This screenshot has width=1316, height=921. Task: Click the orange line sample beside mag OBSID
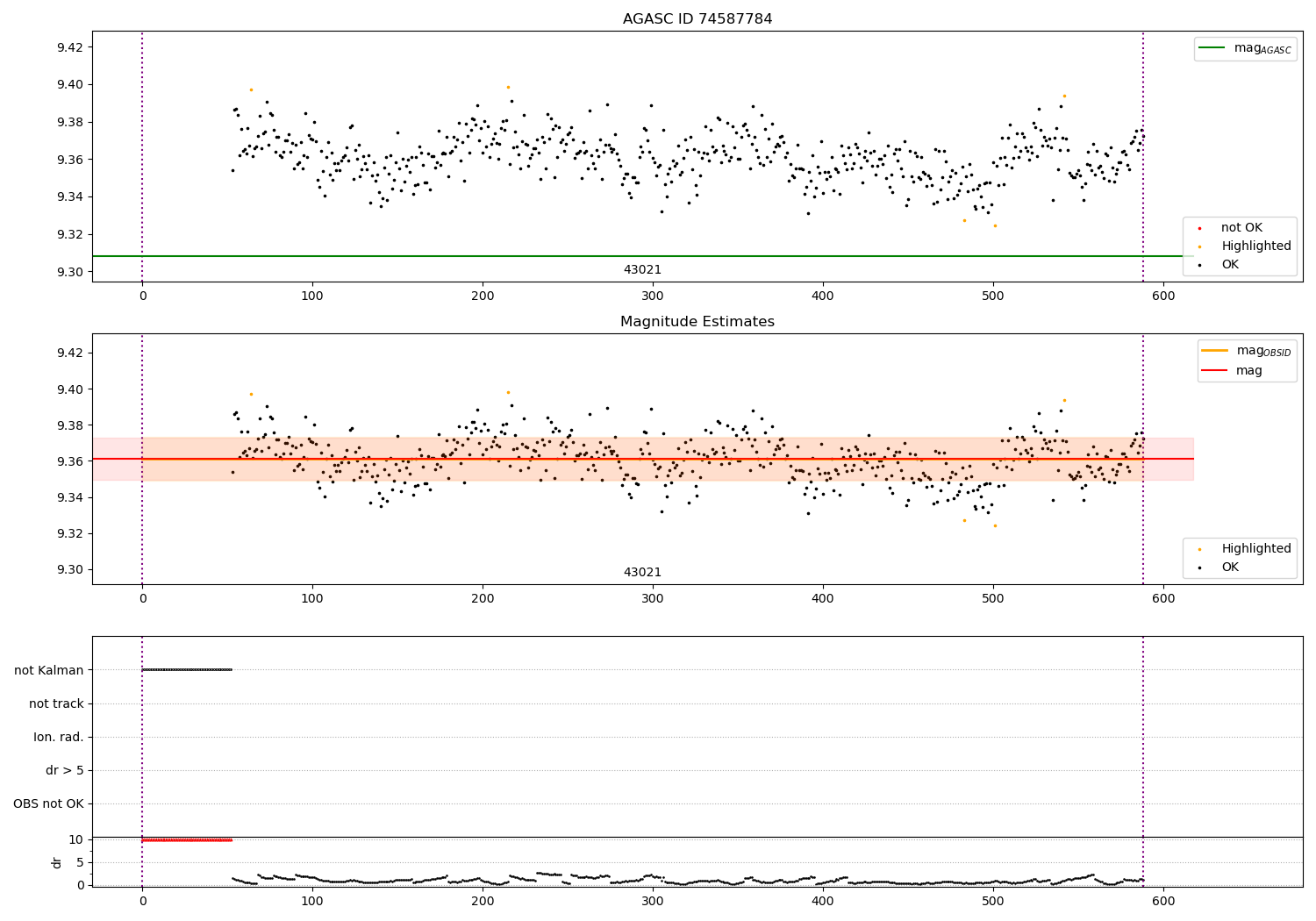pyautogui.click(x=1214, y=351)
